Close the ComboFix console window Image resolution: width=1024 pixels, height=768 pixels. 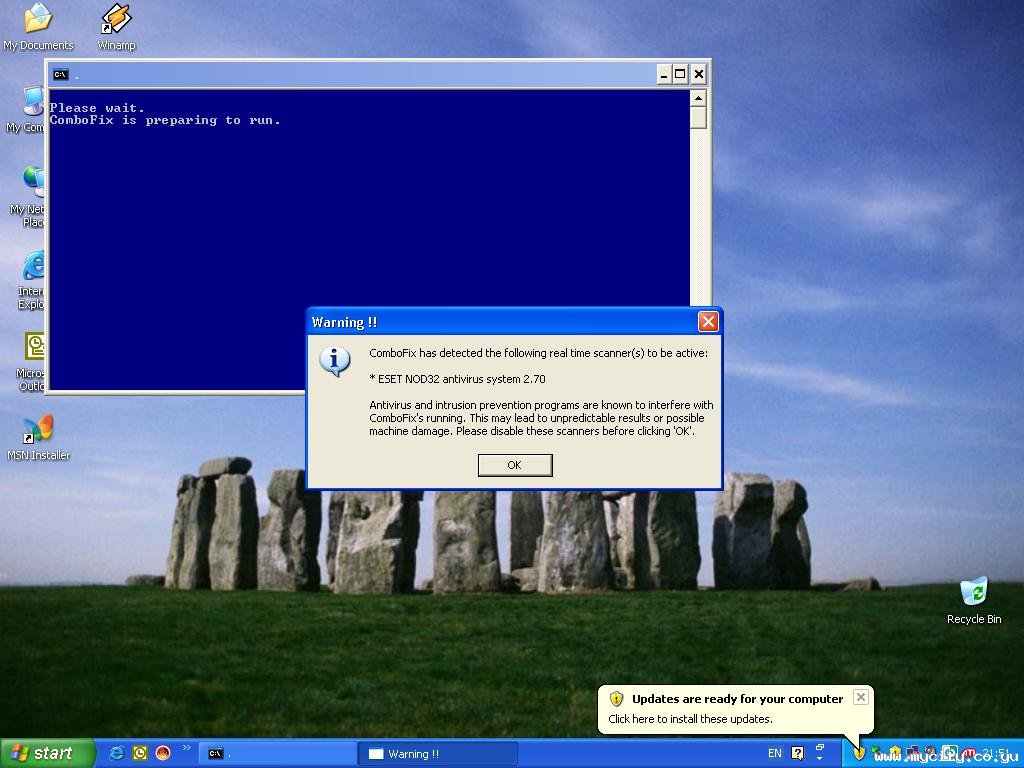[x=698, y=74]
